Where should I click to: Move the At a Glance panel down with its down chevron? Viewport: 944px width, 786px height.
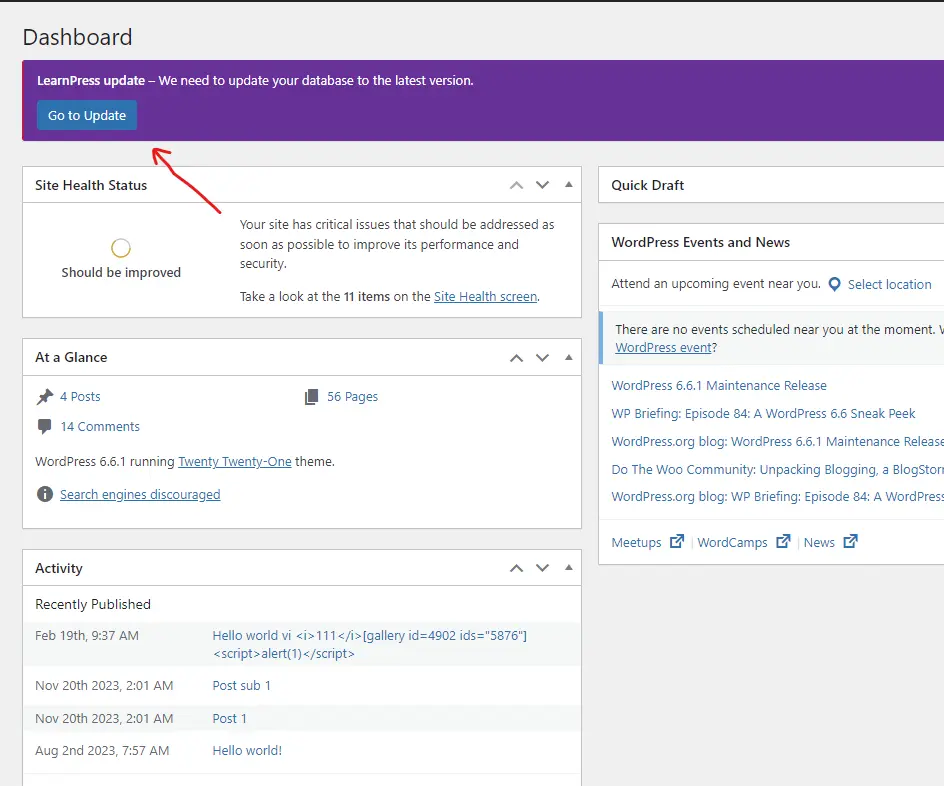tap(542, 356)
